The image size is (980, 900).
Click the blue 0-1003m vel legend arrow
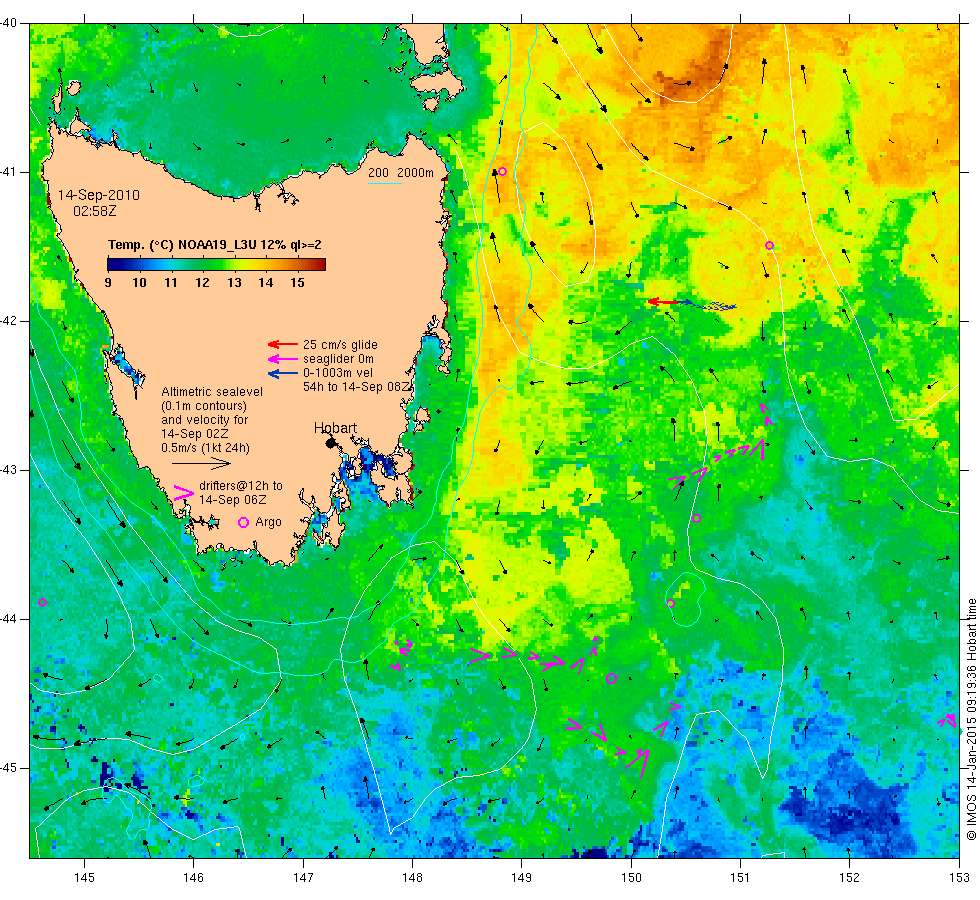tap(282, 373)
